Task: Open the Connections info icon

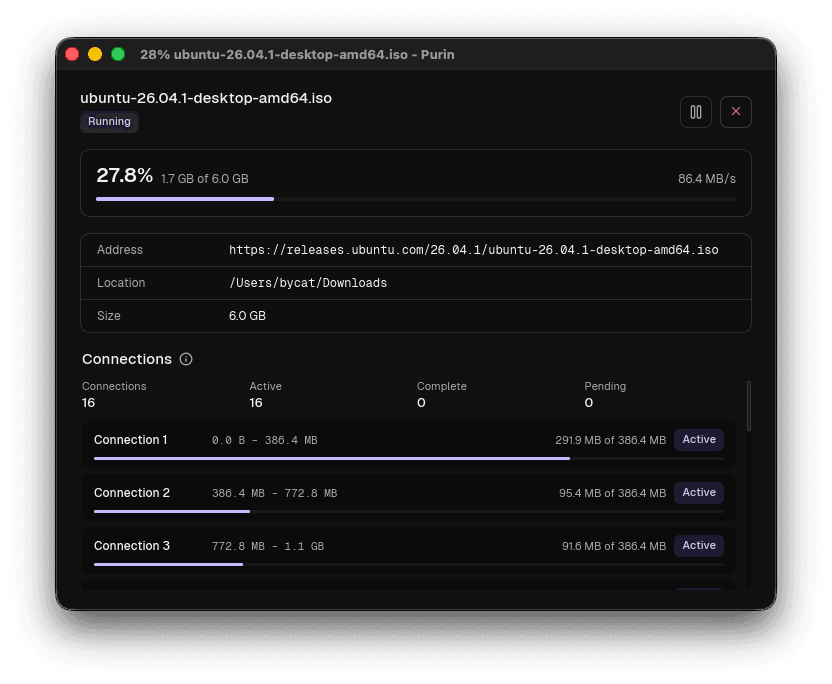Action: click(x=186, y=359)
